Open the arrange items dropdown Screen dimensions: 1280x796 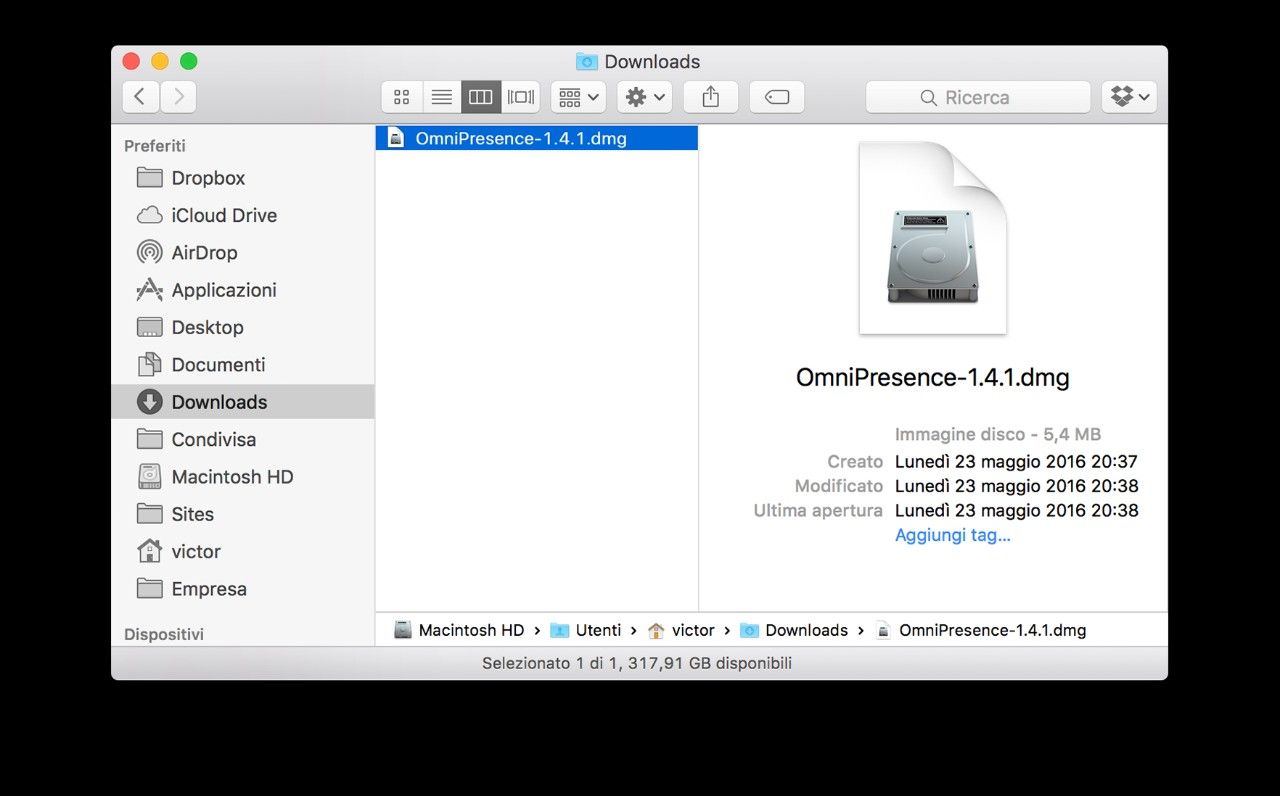578,97
